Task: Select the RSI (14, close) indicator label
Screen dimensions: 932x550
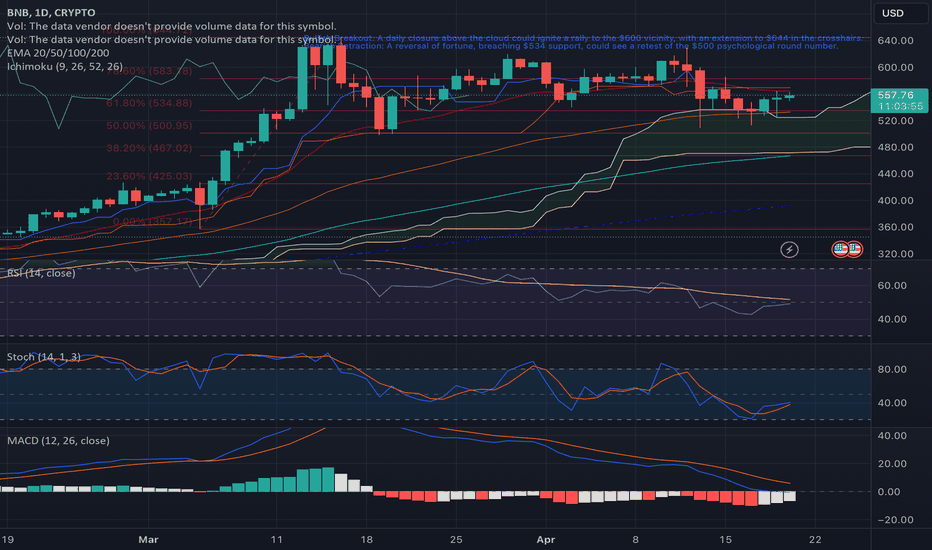Action: coord(41,274)
